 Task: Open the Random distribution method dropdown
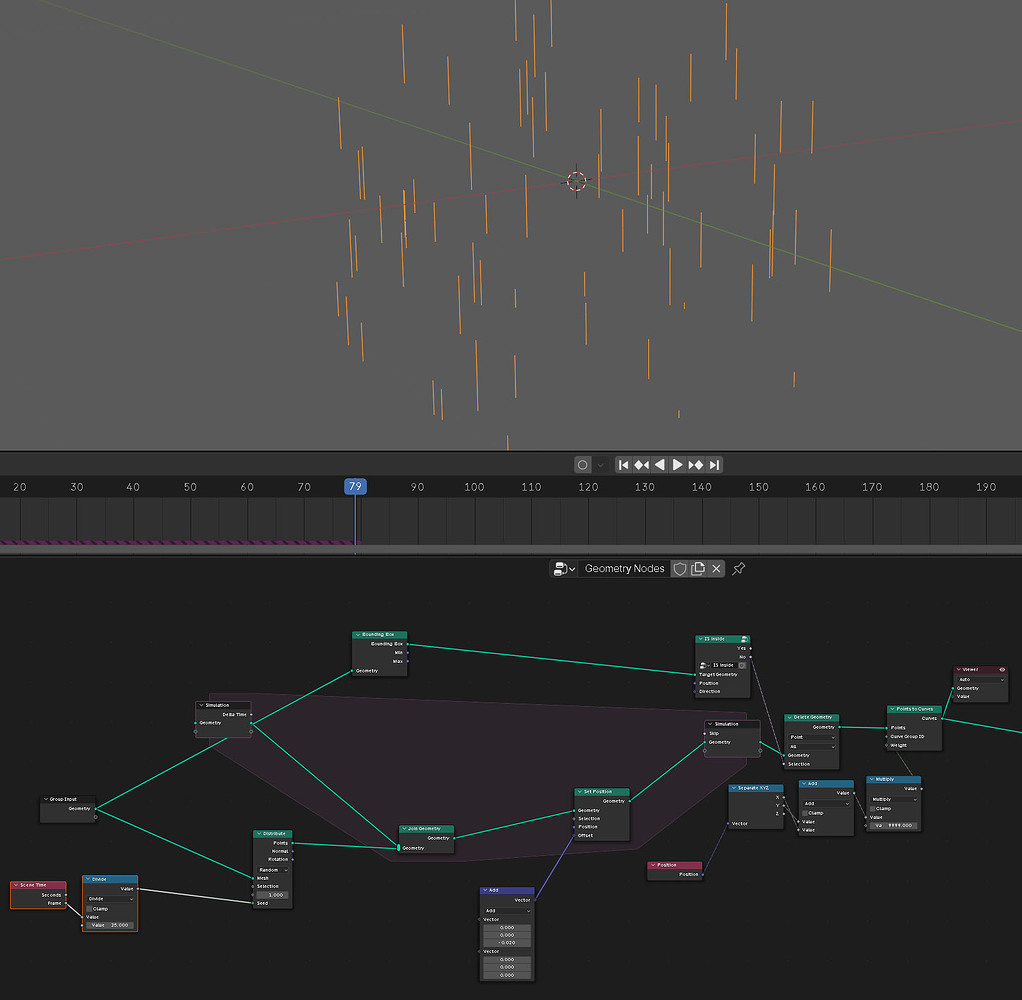(273, 870)
